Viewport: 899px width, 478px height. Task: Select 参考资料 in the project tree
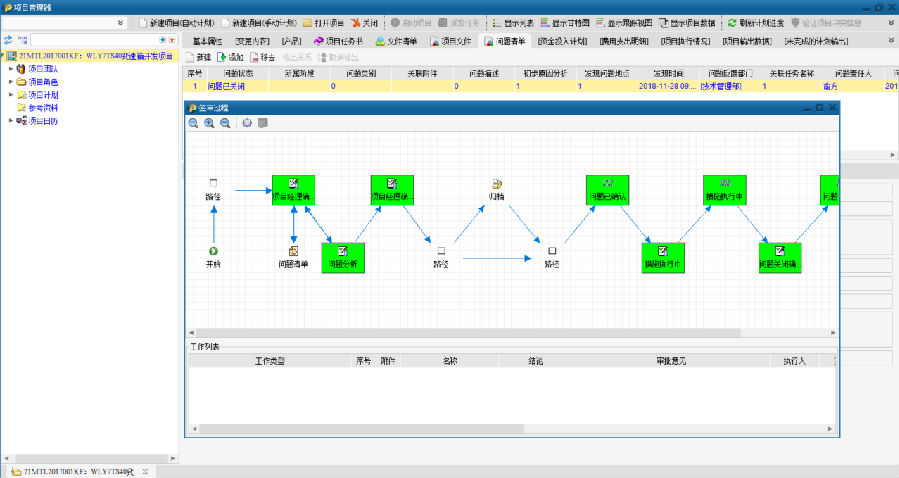[42, 108]
